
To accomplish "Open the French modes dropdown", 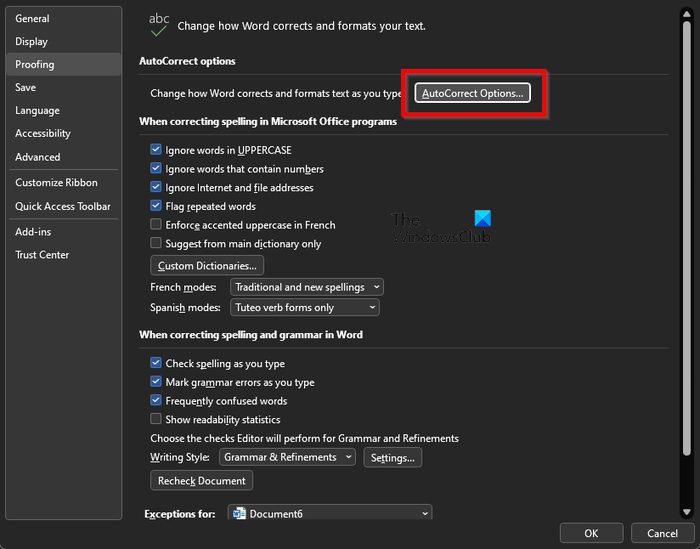I will pos(306,287).
